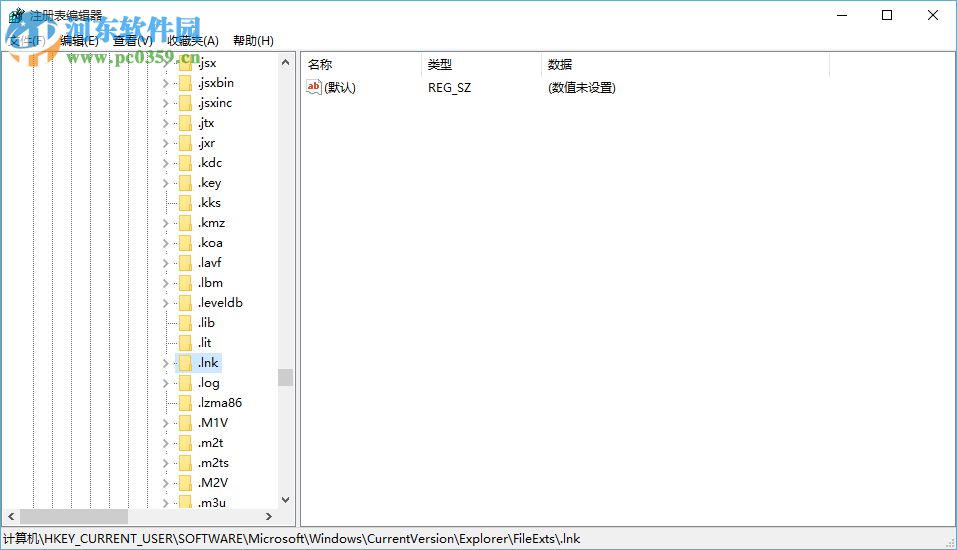Screen dimensions: 957x550
Task: Expand the .kmz tree node
Action: click(x=165, y=223)
